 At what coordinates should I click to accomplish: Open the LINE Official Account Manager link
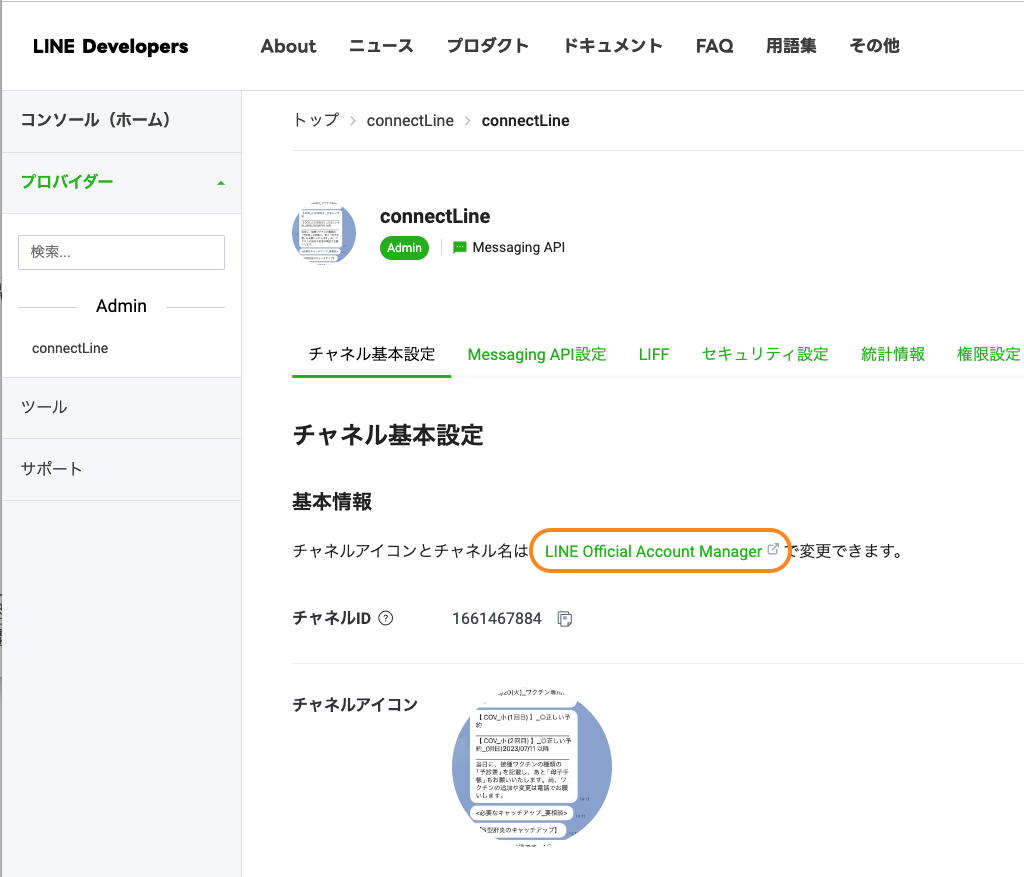click(x=653, y=551)
